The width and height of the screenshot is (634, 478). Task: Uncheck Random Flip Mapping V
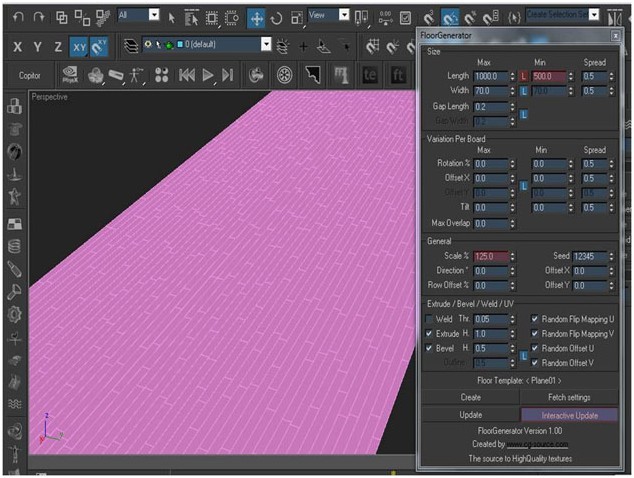[x=535, y=334]
